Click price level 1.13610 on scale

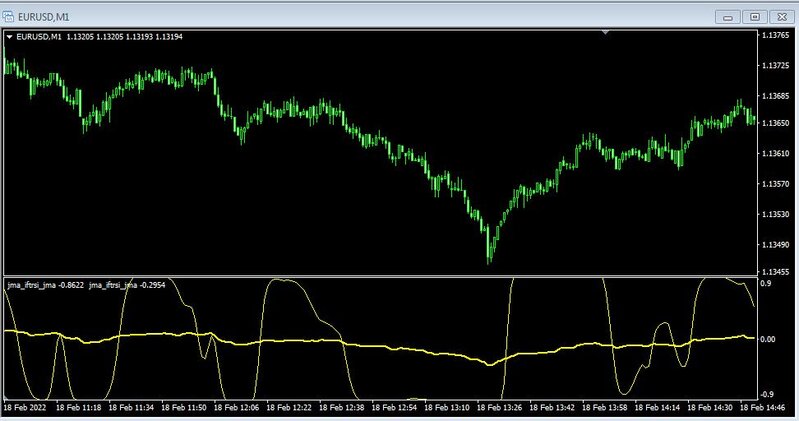pos(775,153)
